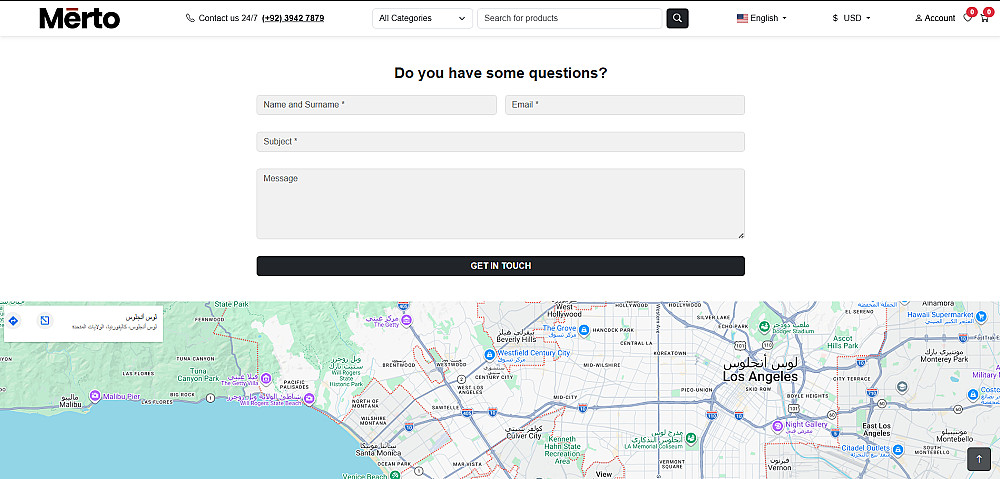This screenshot has height=479, width=1000.
Task: Click the Interstate 405 shield near Sawtelle
Action: click(x=467, y=413)
